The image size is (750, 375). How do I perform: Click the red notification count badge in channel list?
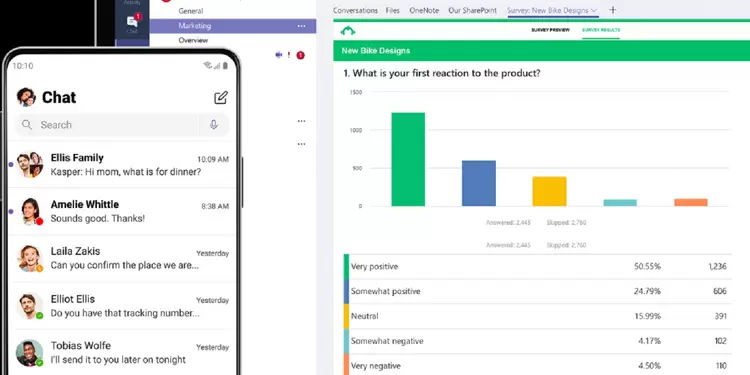(300, 55)
